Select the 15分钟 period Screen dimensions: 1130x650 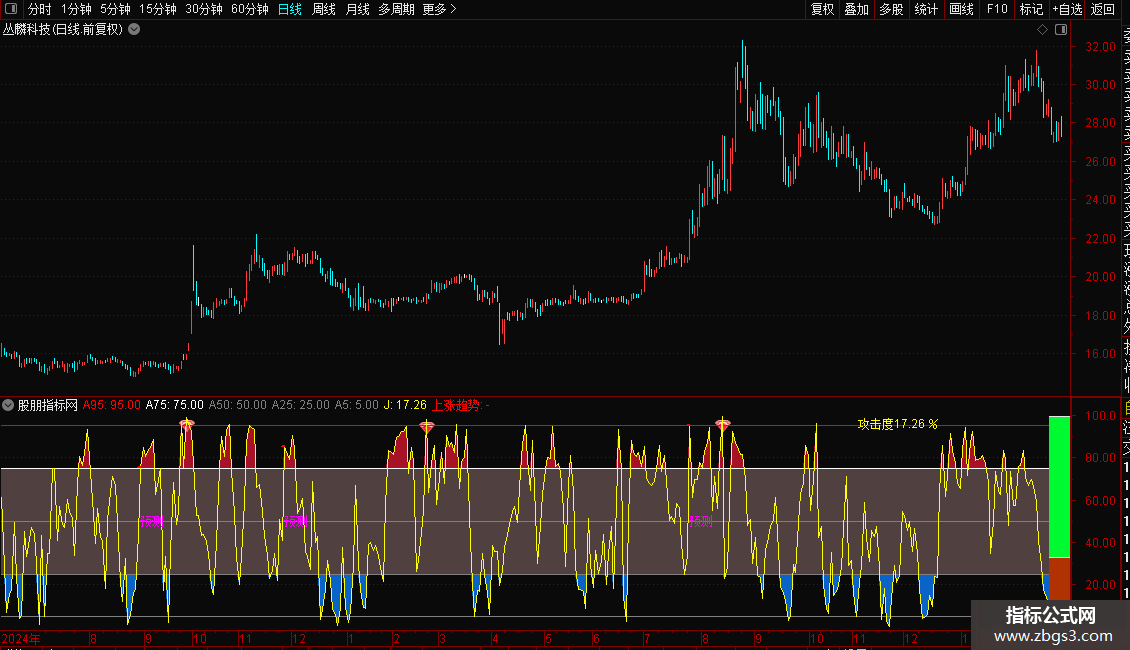158,9
